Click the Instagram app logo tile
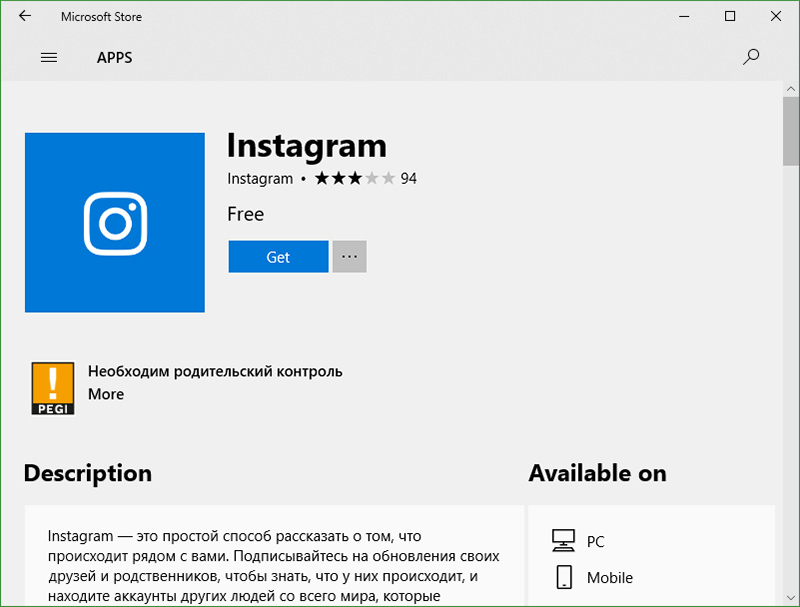The width and height of the screenshot is (800, 607). [x=114, y=222]
